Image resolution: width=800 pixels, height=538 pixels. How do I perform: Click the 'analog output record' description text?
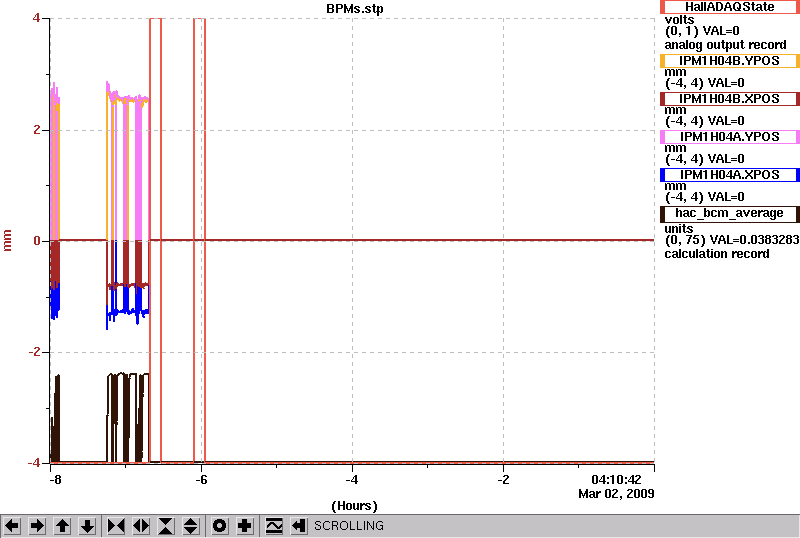click(x=726, y=45)
